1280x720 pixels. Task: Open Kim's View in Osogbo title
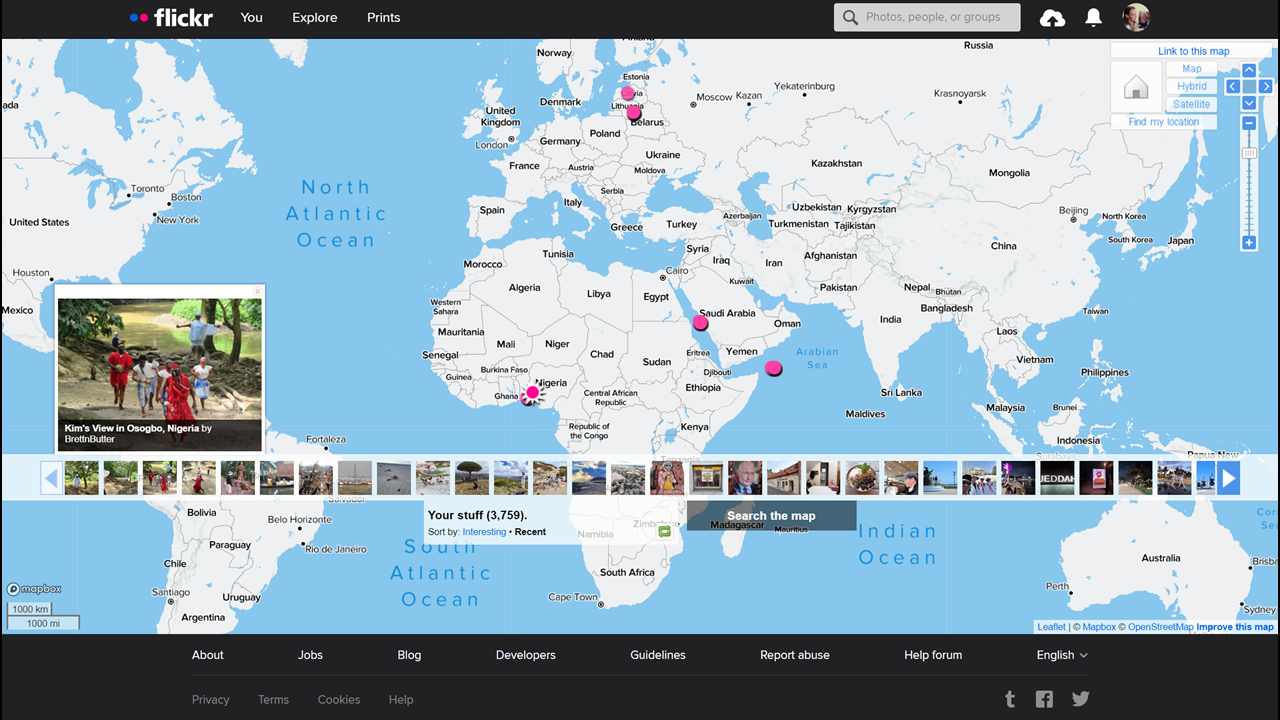[132, 428]
